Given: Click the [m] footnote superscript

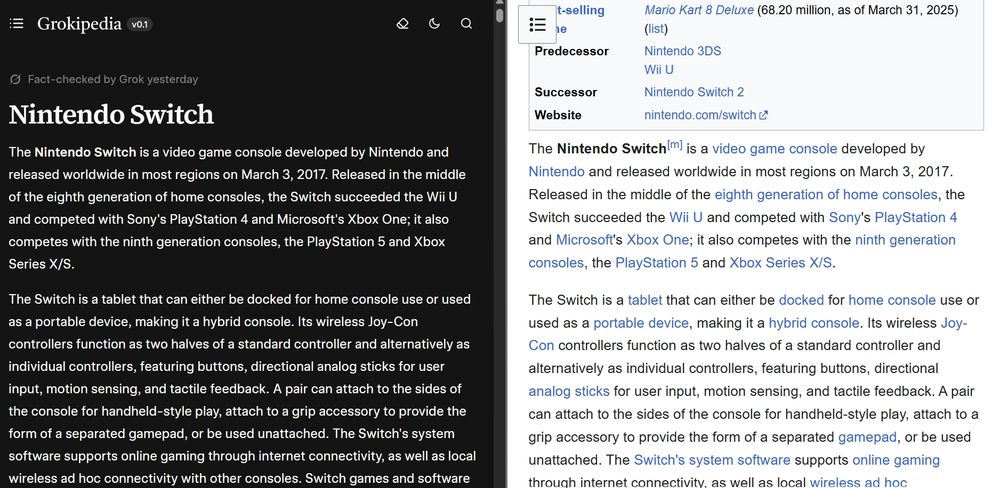Looking at the screenshot, I should point(675,145).
